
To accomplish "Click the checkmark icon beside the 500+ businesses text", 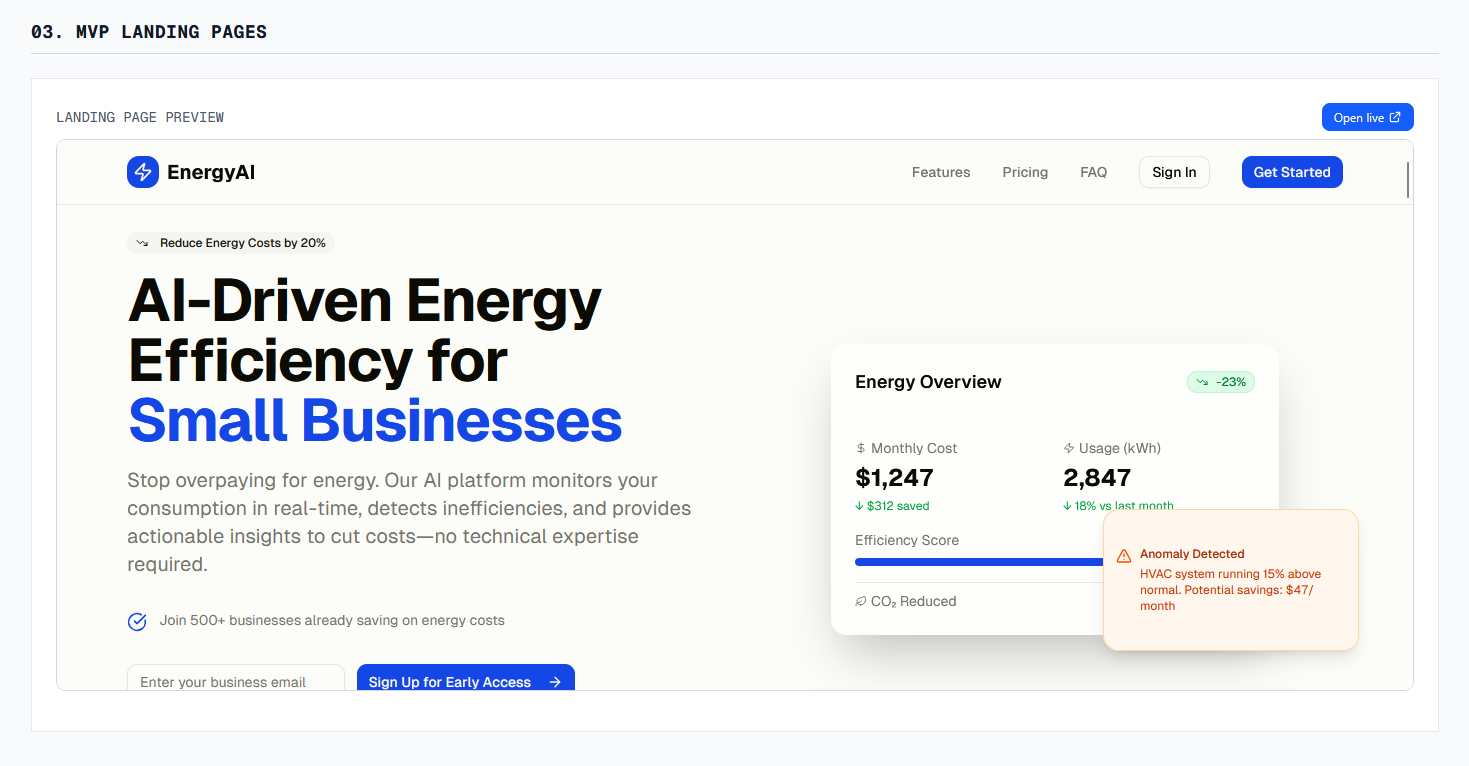I will coord(137,621).
